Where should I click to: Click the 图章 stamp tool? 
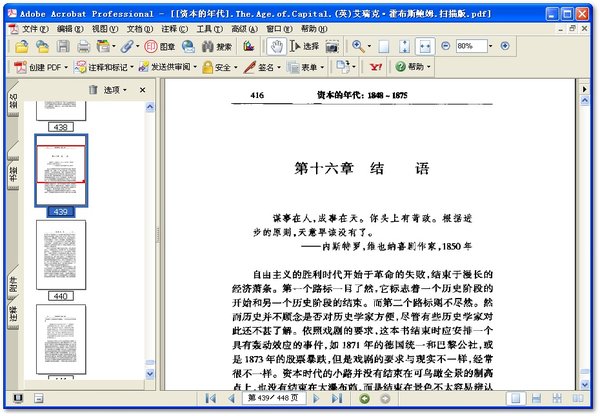tap(160, 46)
